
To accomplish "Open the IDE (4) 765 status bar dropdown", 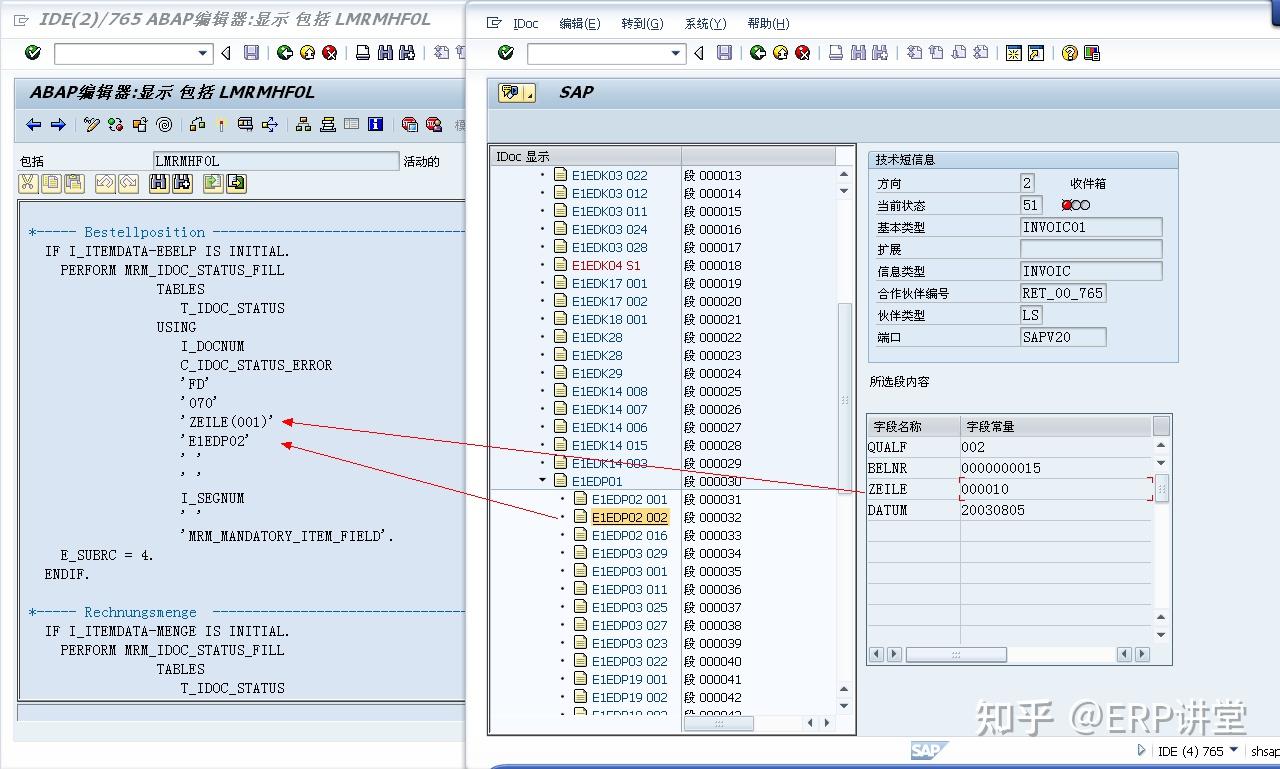I will pos(1233,750).
